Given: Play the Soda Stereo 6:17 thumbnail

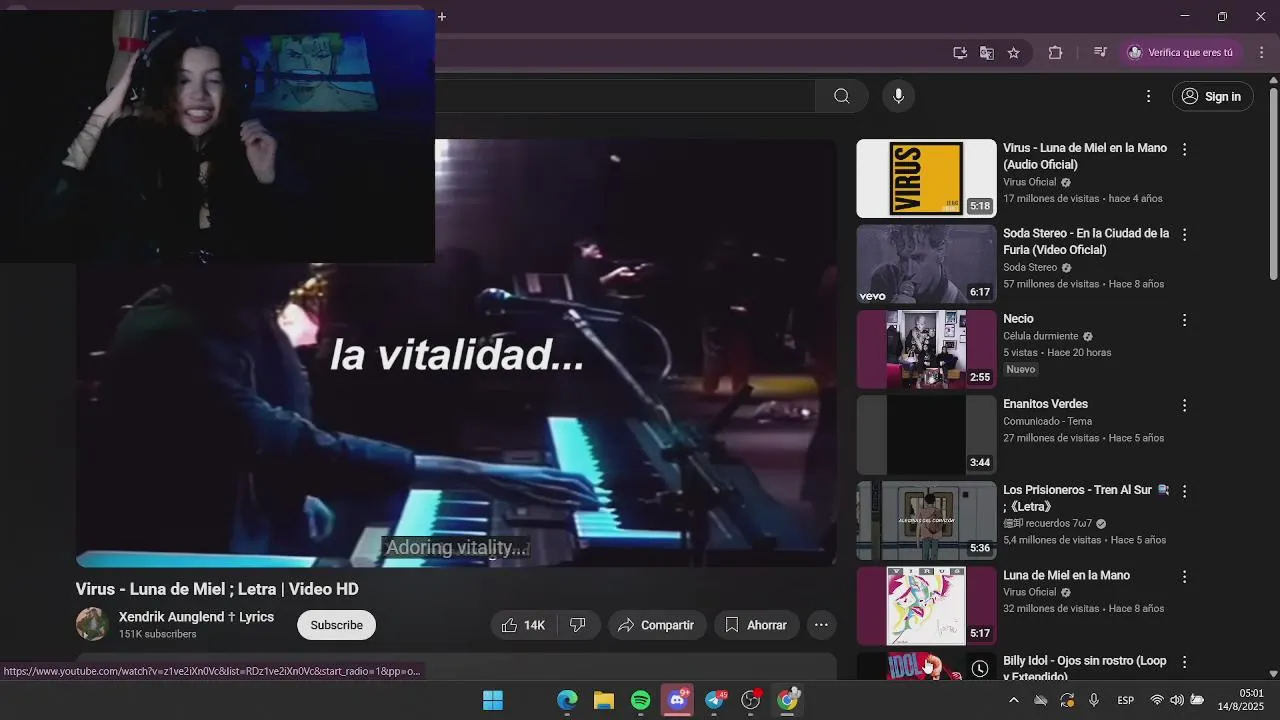Looking at the screenshot, I should [x=926, y=264].
